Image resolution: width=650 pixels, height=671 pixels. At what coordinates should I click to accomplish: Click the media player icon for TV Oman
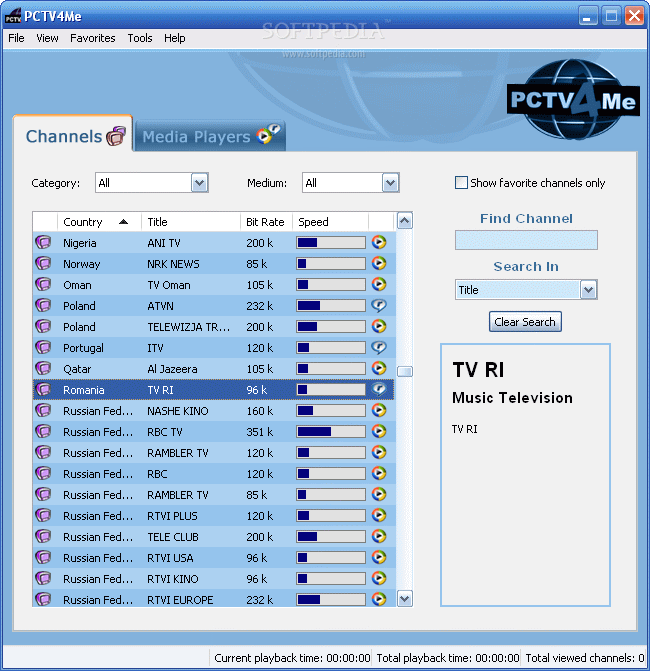tap(379, 284)
